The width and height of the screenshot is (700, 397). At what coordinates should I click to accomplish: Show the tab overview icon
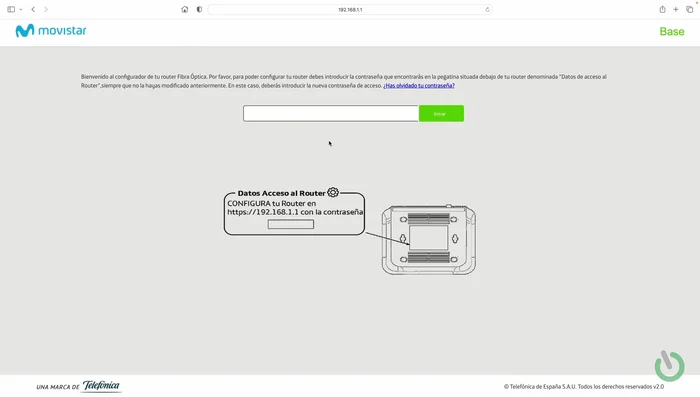click(690, 9)
